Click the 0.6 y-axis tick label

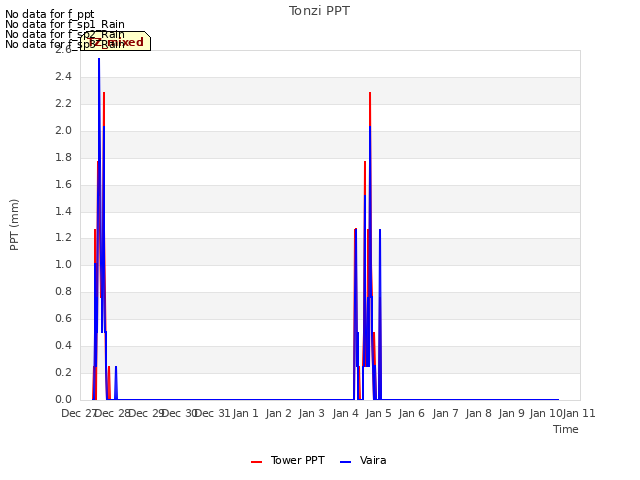tap(63, 318)
